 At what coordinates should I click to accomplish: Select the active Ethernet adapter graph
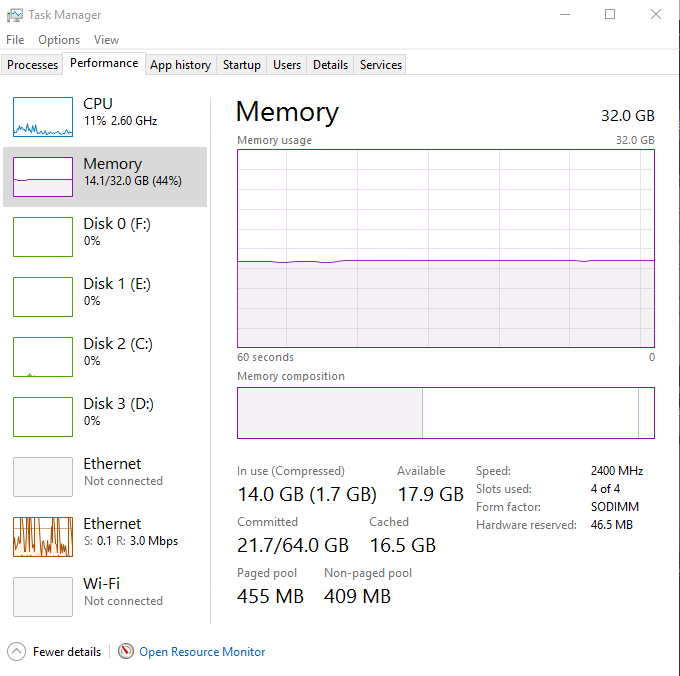coord(43,537)
